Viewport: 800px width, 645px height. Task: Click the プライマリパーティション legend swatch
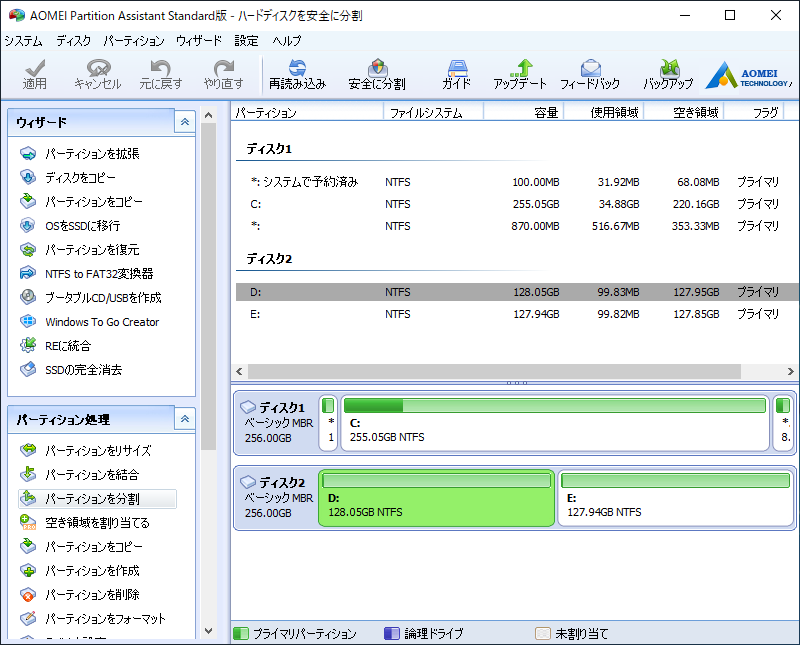240,633
